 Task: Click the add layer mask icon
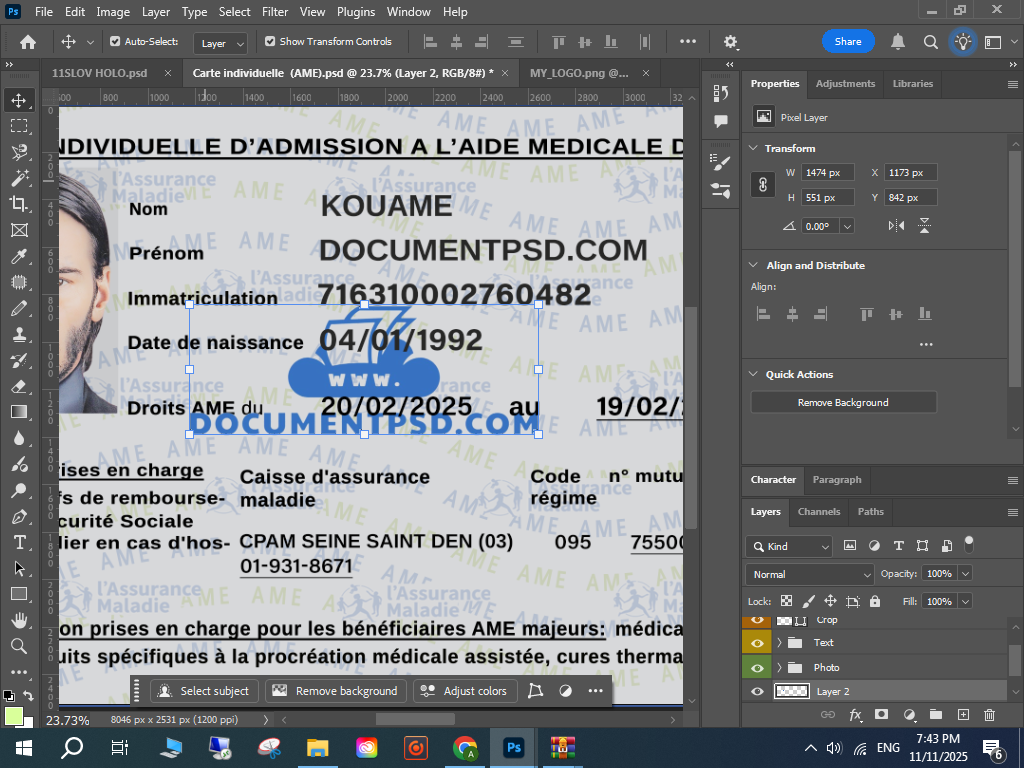[881, 715]
